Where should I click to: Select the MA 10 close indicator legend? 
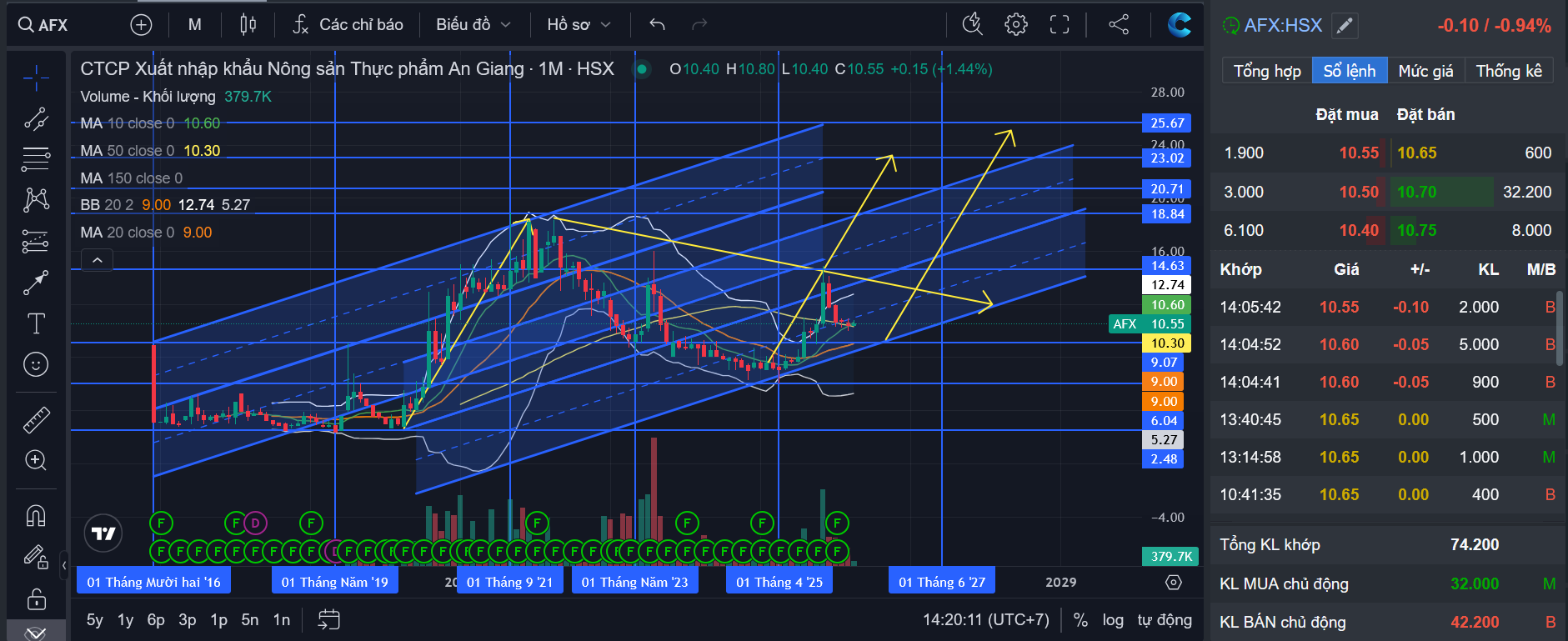click(150, 123)
